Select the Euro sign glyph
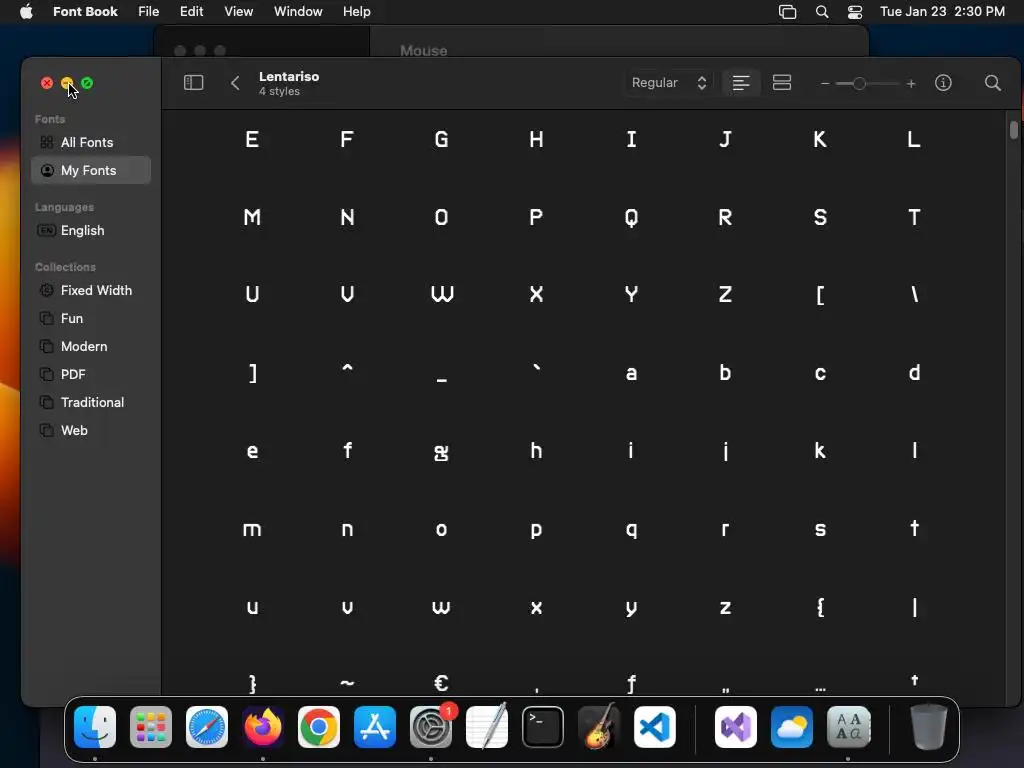 click(x=441, y=683)
